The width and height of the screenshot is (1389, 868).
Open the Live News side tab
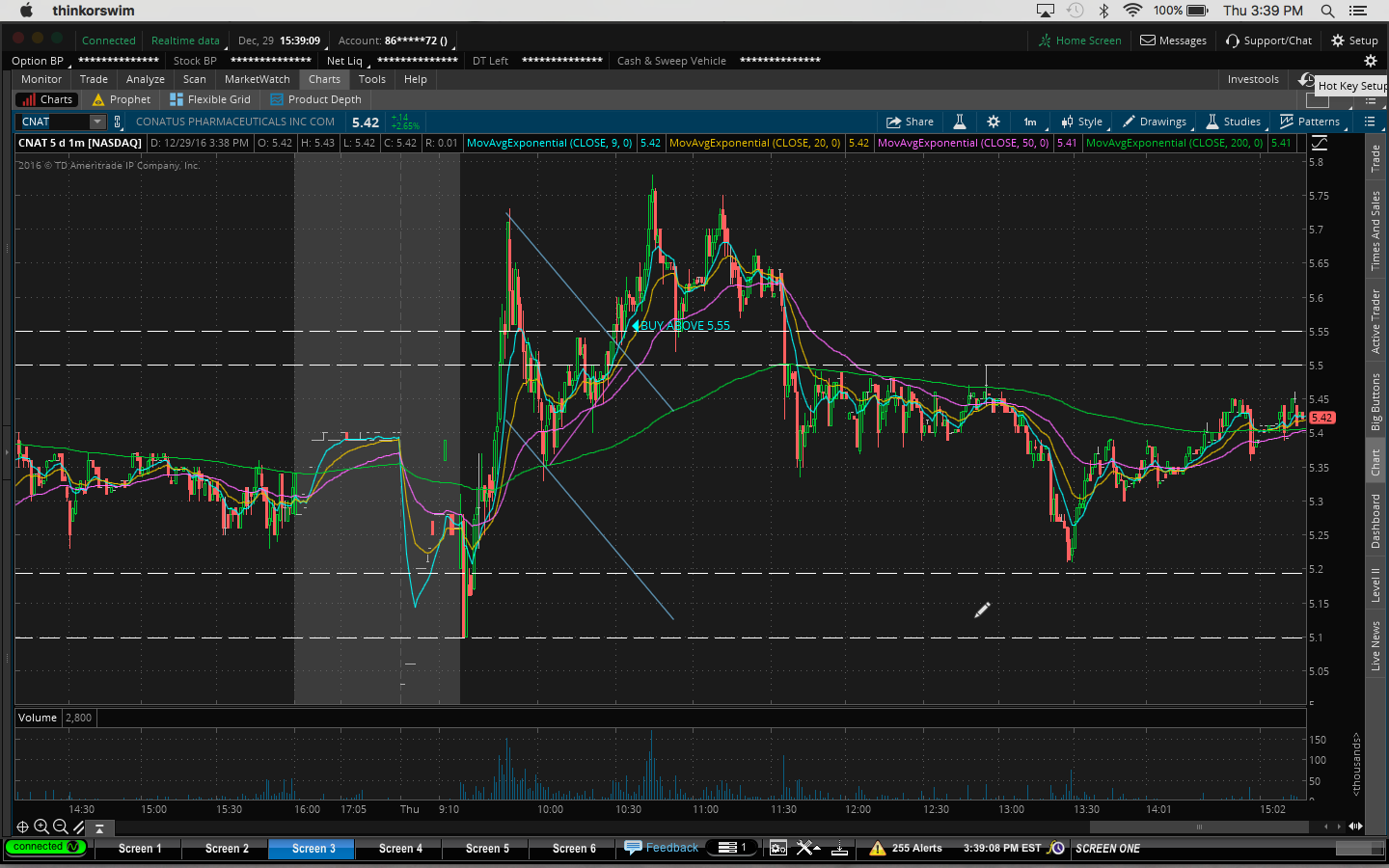[x=1375, y=645]
